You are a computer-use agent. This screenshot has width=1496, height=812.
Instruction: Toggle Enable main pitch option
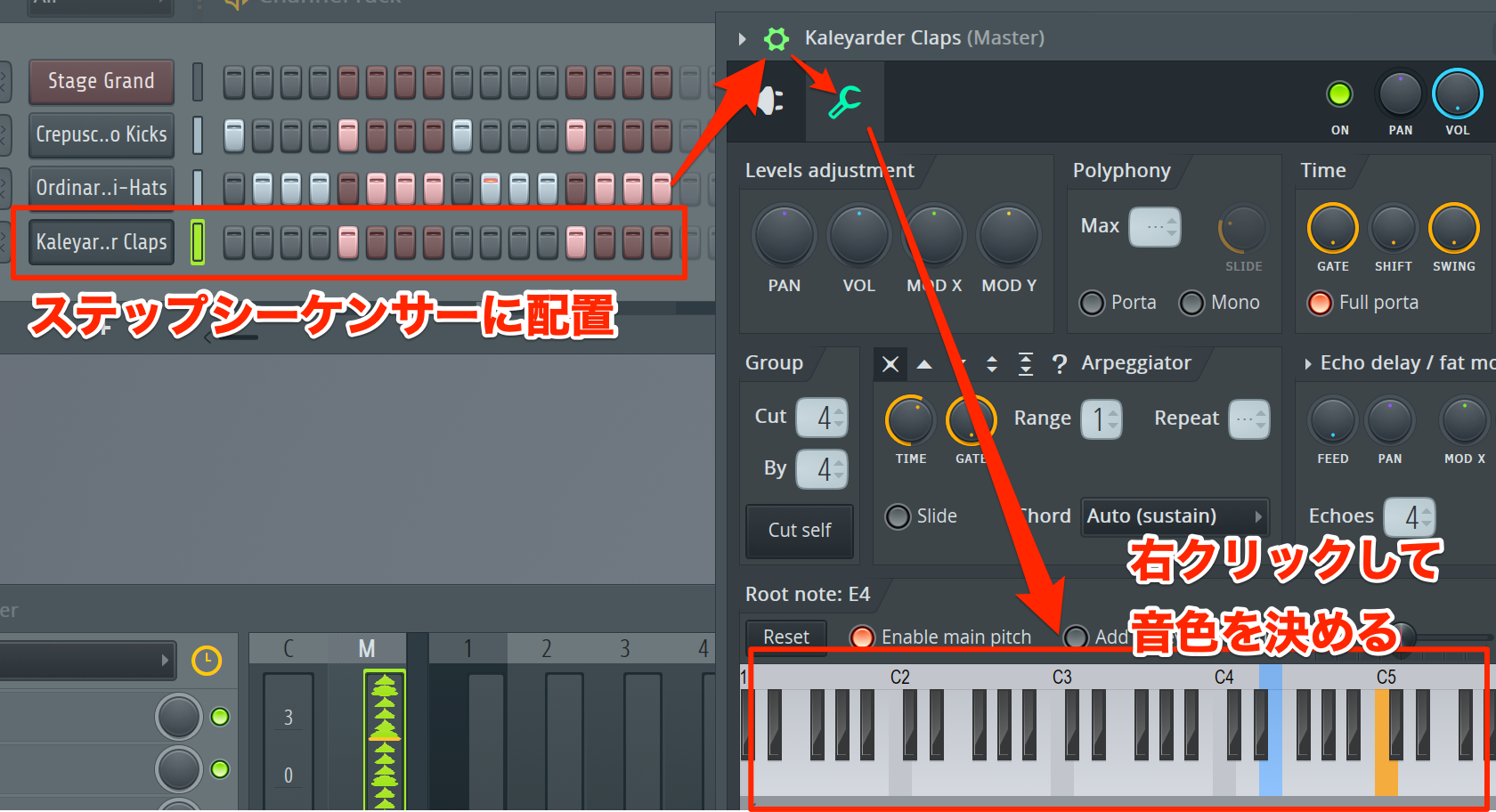[862, 637]
